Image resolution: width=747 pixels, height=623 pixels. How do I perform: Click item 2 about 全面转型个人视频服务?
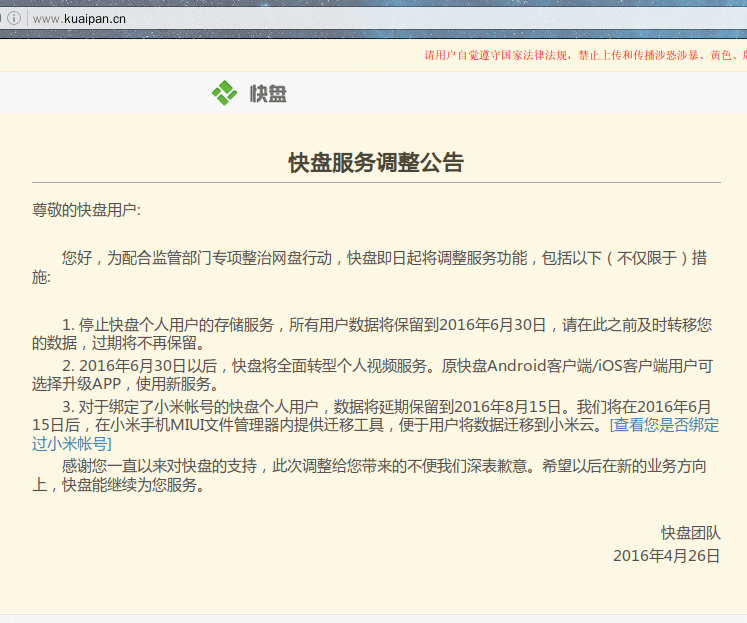(x=373, y=374)
